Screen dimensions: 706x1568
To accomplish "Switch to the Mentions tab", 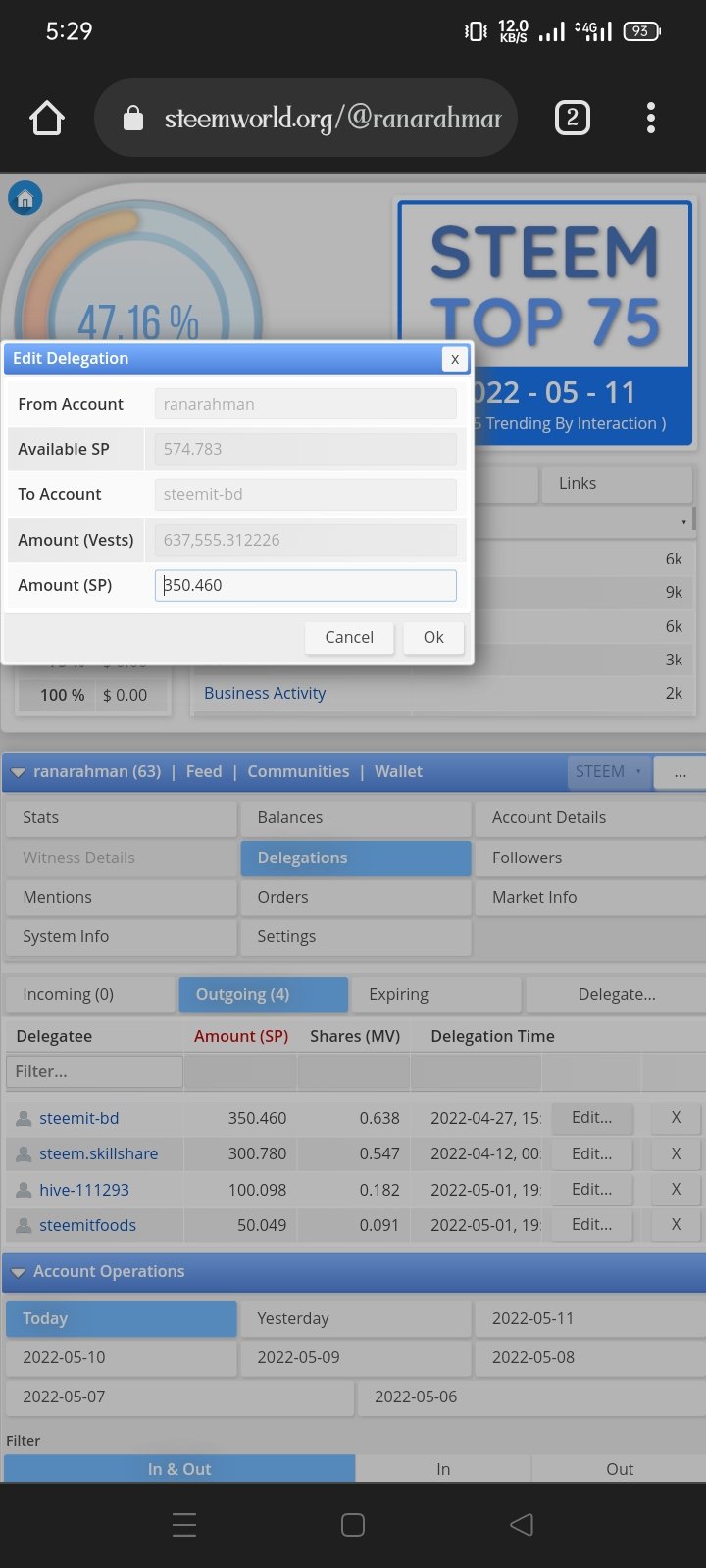I will coord(121,897).
